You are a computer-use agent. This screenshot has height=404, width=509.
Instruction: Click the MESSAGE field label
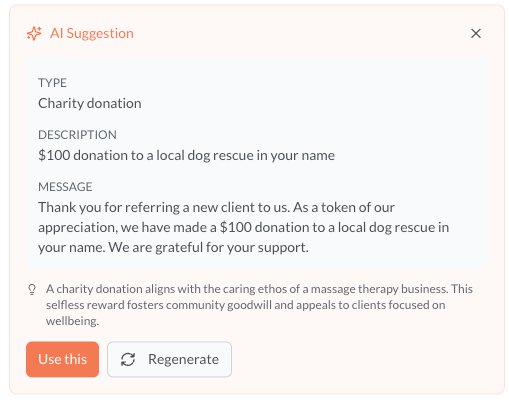[65, 187]
